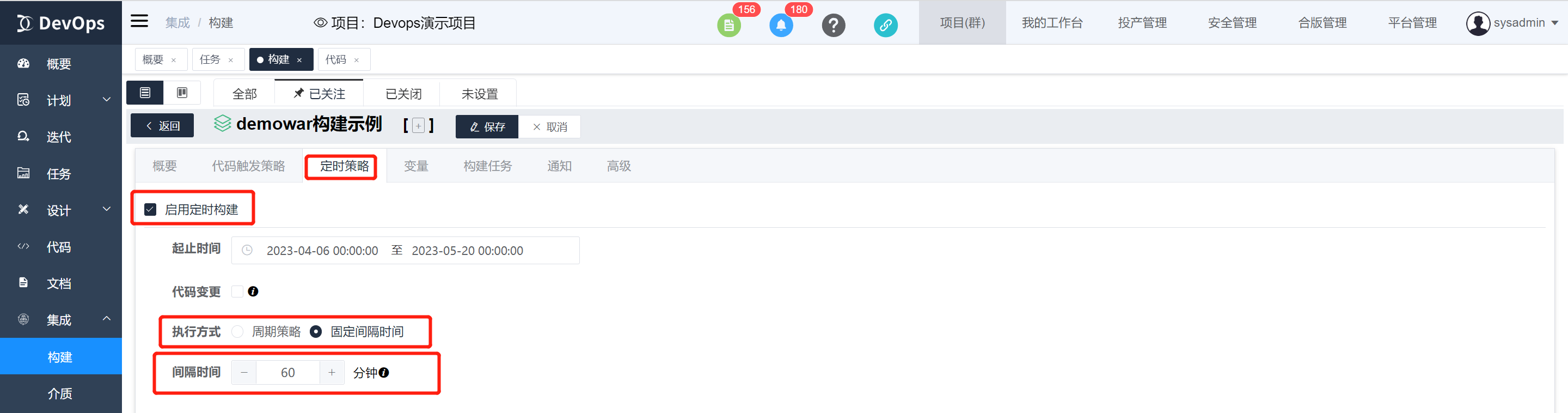Switch to board view icon

182,93
